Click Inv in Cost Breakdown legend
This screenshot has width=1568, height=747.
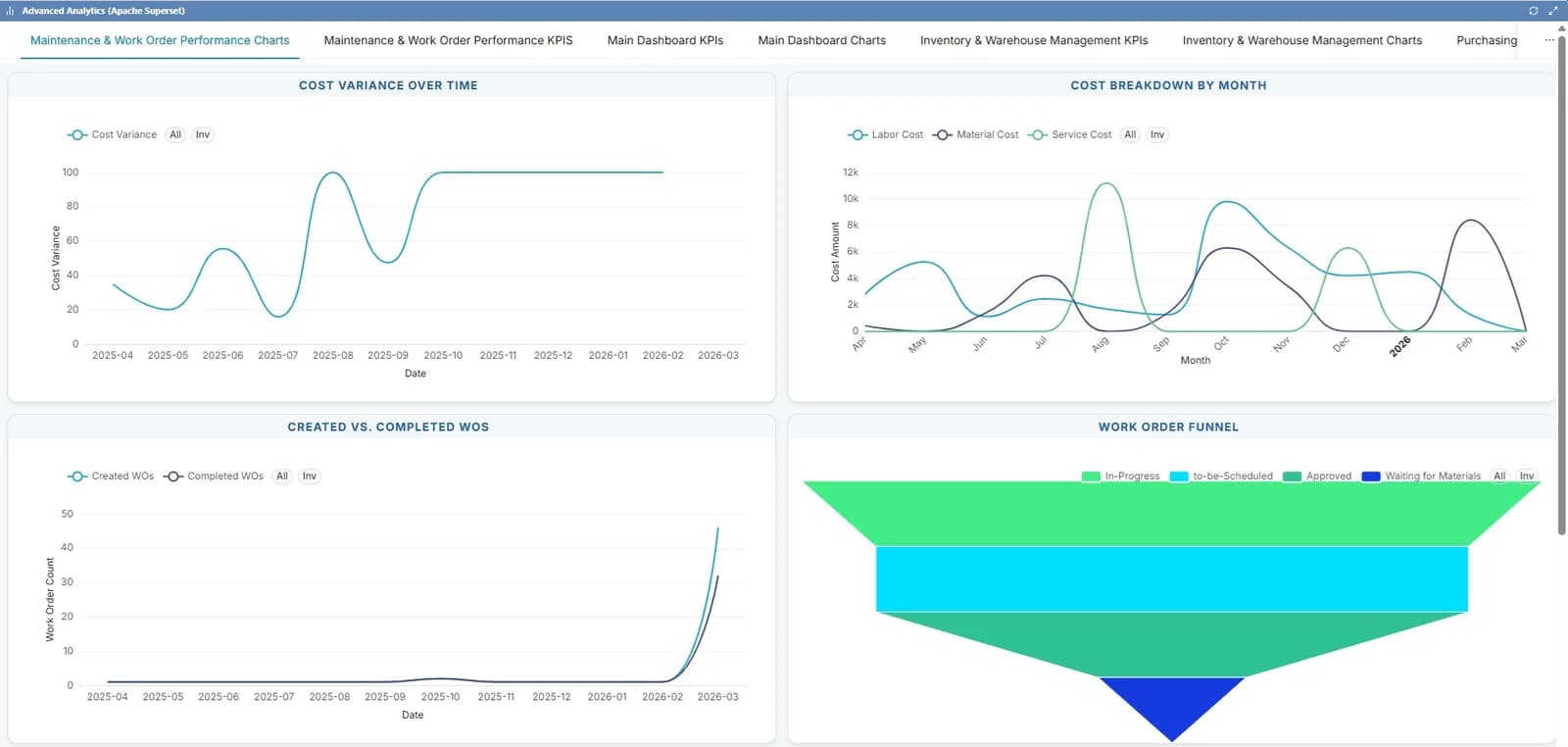1157,134
